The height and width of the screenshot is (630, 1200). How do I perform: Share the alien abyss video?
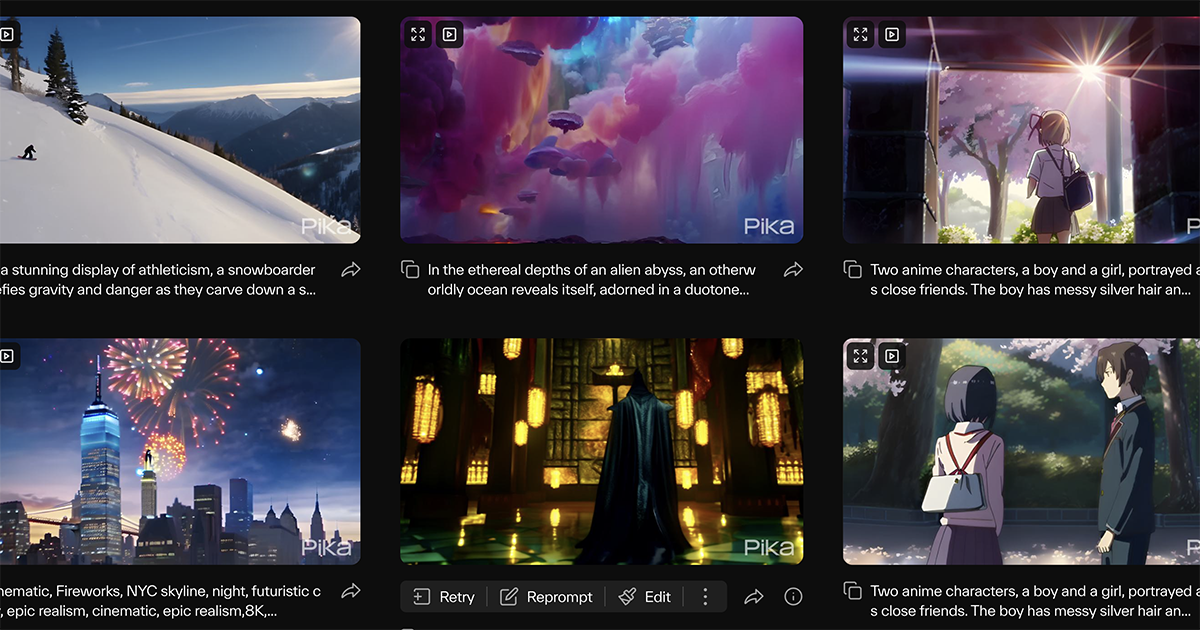[793, 269]
